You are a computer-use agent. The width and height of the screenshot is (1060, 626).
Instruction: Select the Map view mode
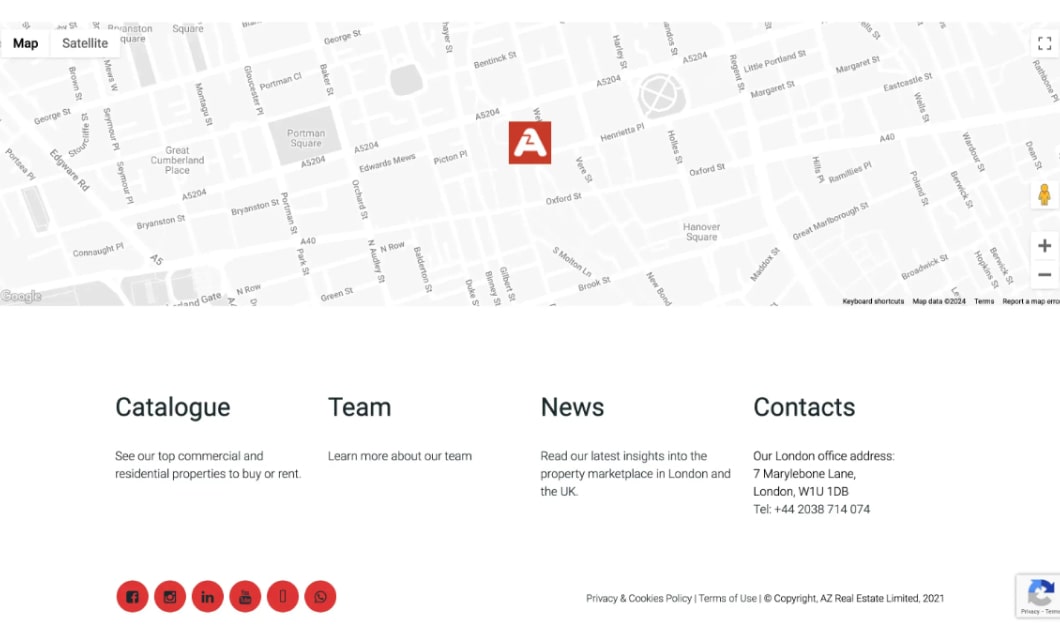pos(25,43)
